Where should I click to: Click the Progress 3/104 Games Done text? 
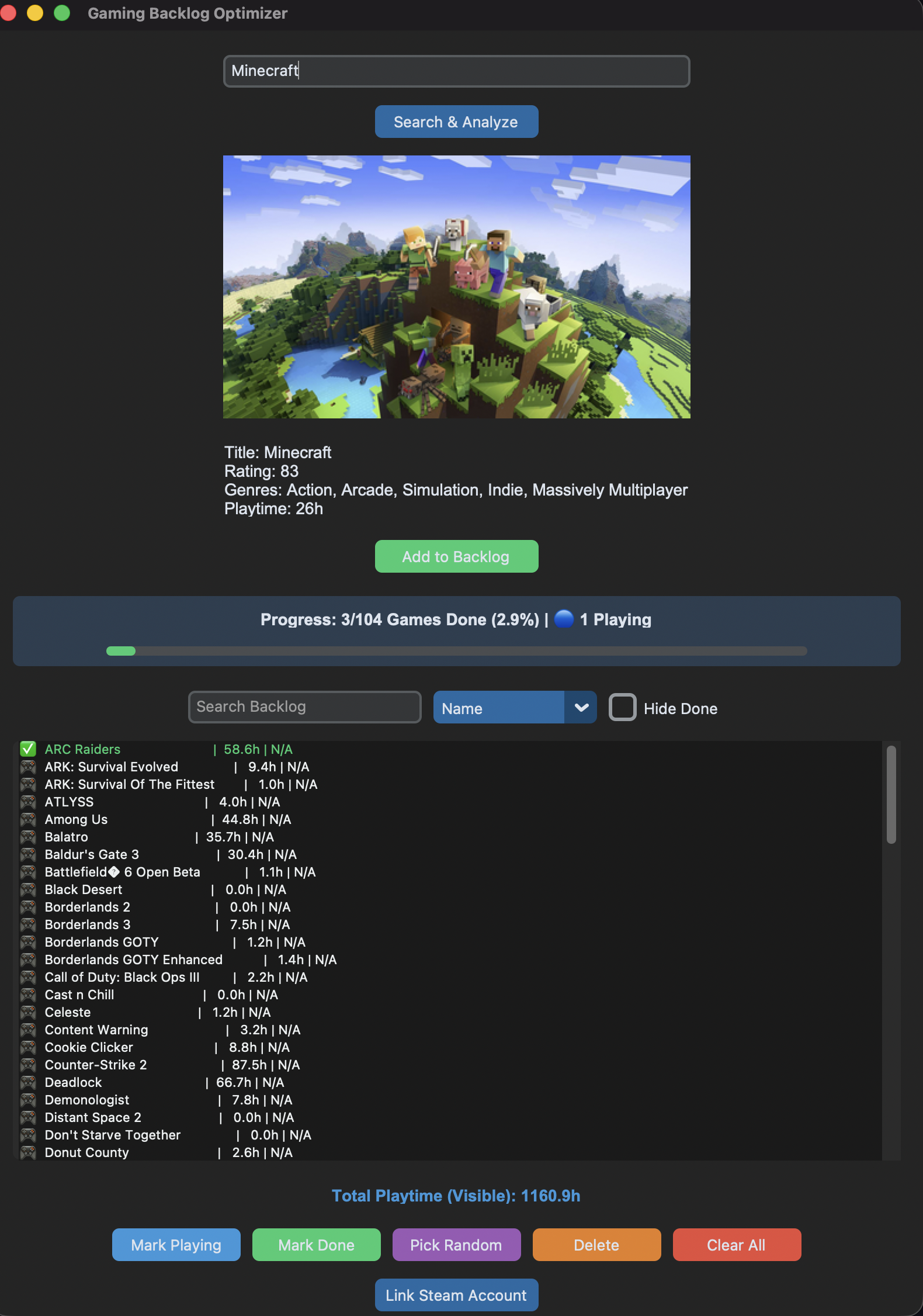[400, 619]
